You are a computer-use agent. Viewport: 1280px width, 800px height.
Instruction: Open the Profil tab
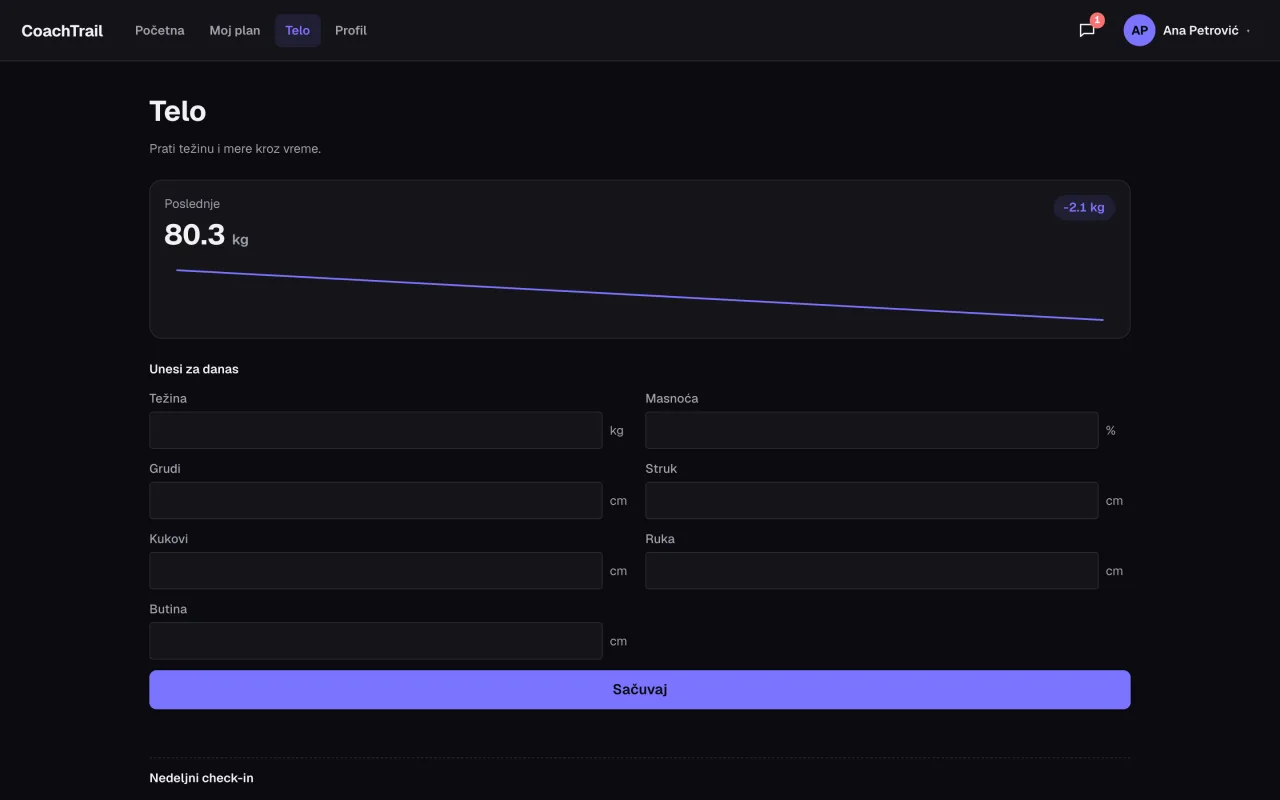point(351,30)
